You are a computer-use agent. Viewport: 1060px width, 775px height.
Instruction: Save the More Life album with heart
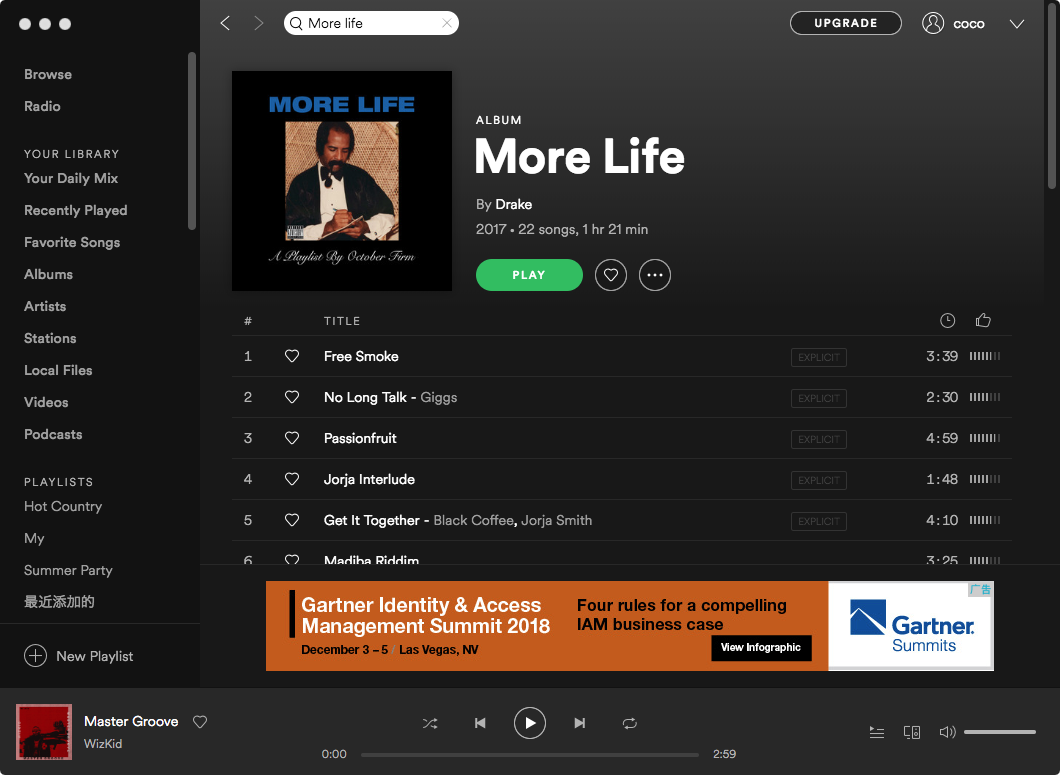click(611, 275)
